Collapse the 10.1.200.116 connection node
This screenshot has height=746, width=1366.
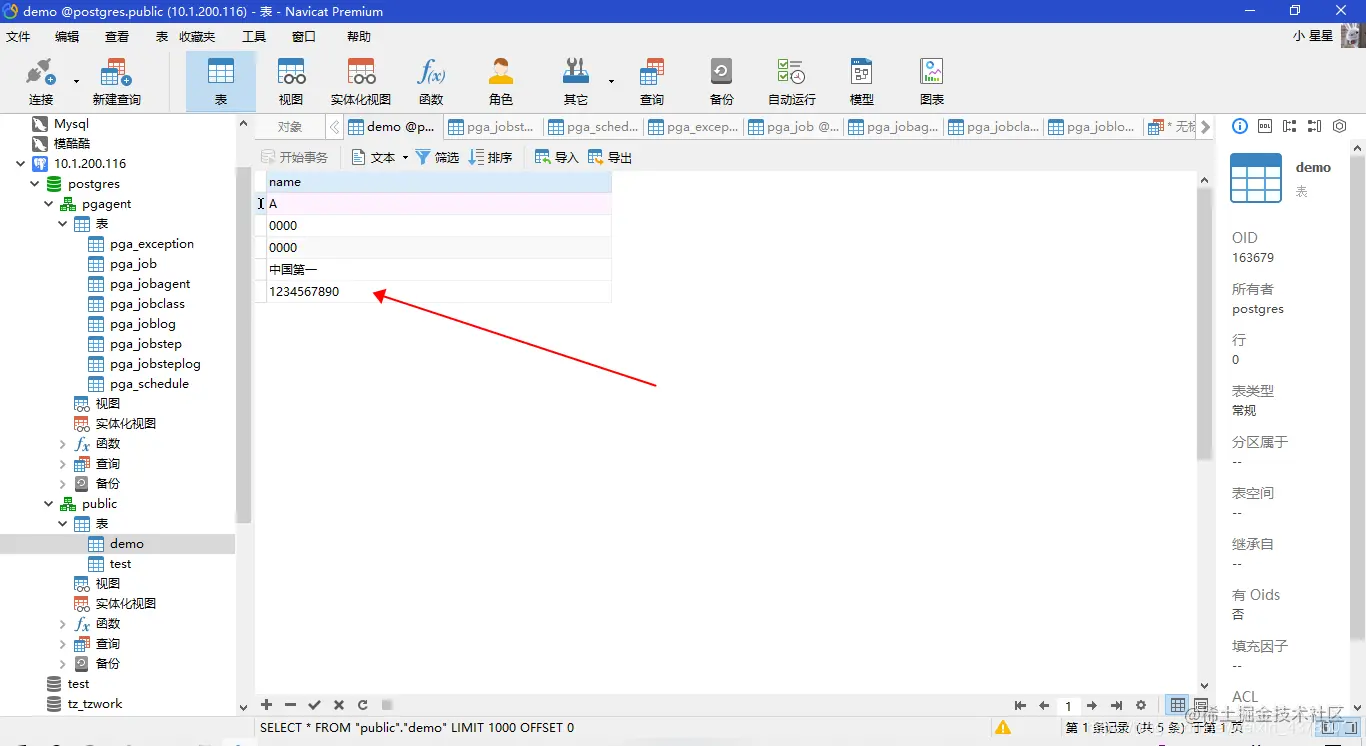21,164
